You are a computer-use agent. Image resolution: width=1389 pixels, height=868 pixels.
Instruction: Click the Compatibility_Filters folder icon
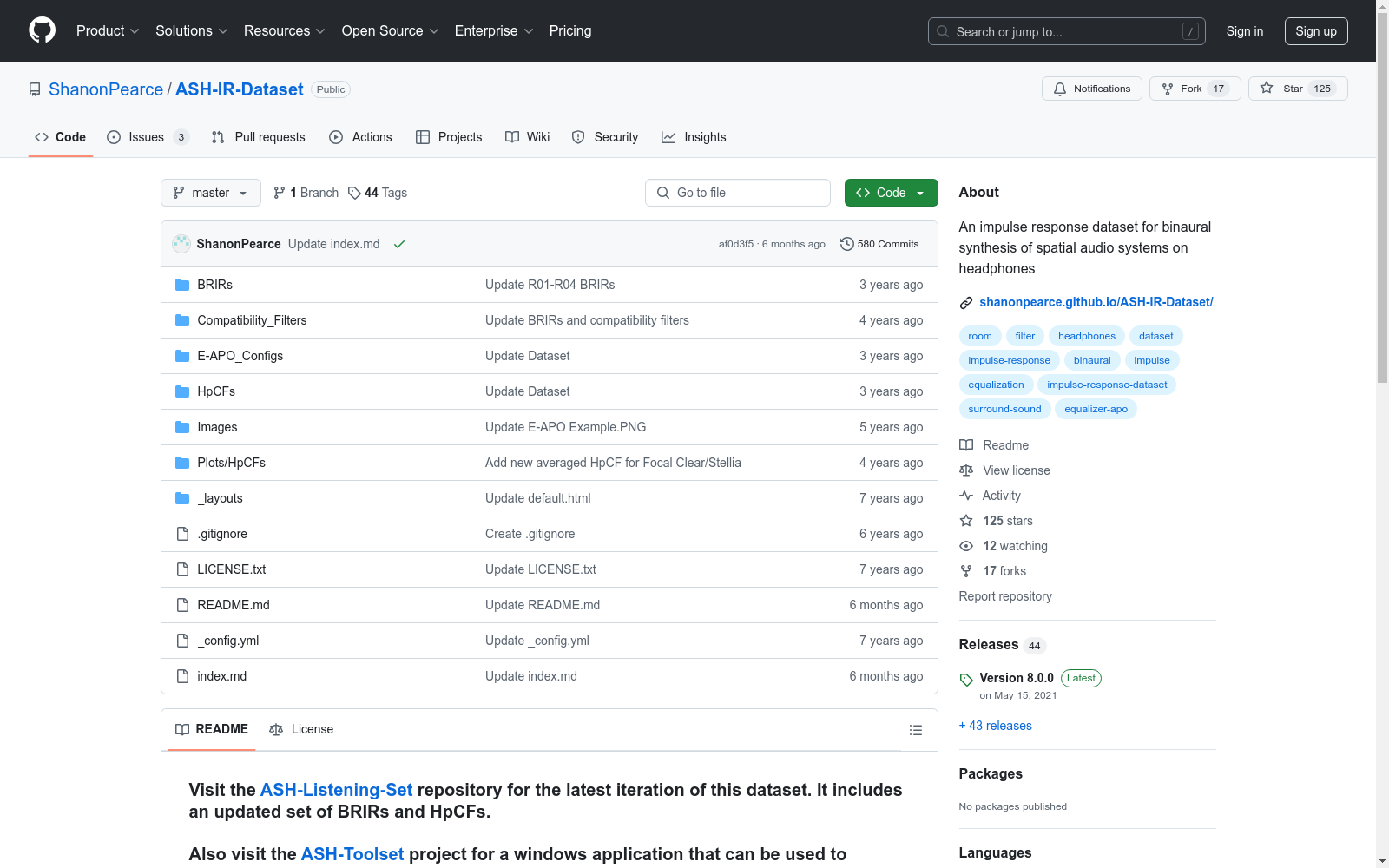[x=182, y=320]
